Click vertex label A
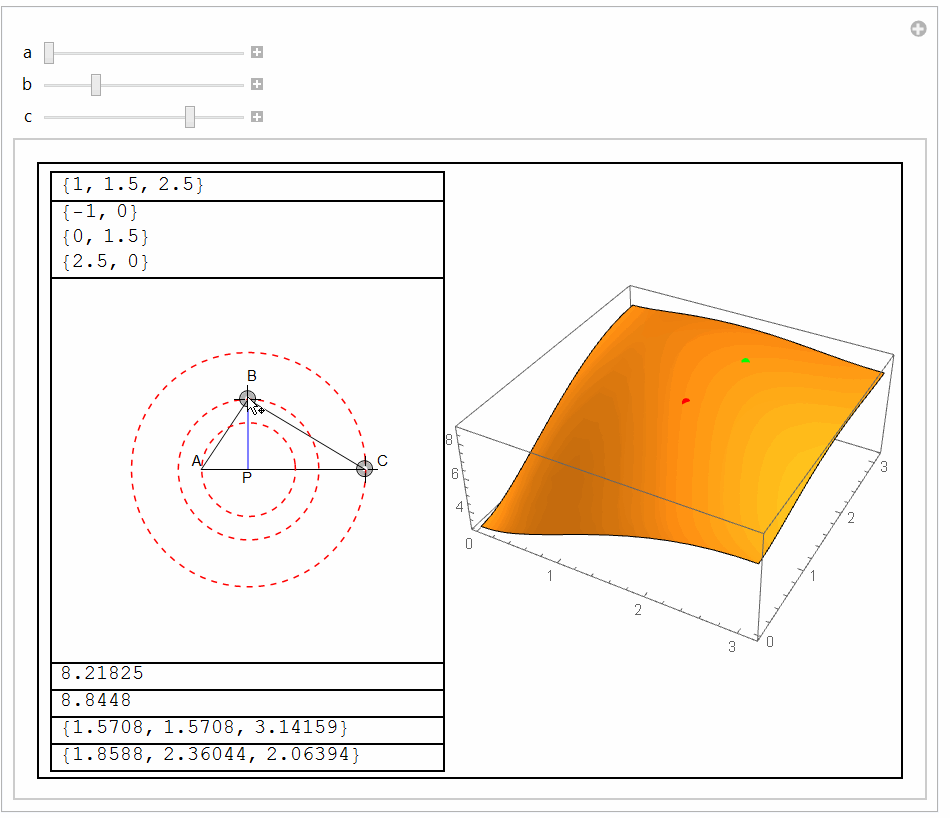The height and width of the screenshot is (818, 950). [x=196, y=461]
